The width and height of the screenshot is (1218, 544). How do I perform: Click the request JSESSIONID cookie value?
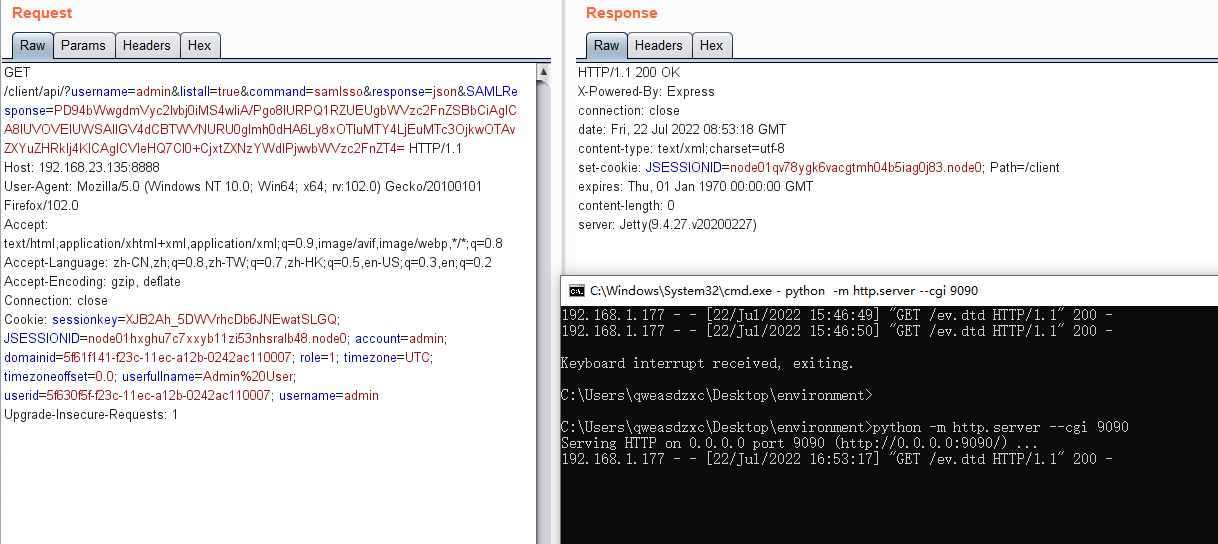(217, 339)
